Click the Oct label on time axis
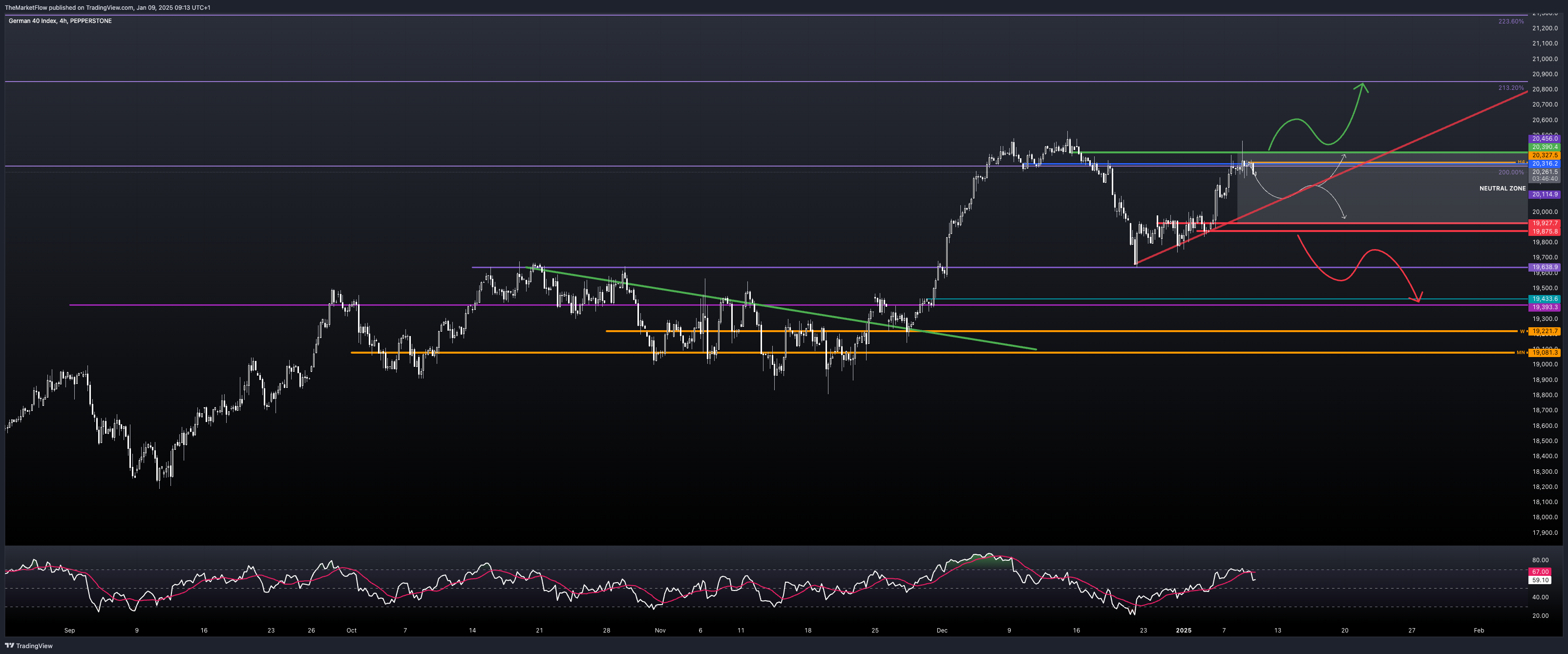Viewport: 1568px width, 654px height. point(351,630)
